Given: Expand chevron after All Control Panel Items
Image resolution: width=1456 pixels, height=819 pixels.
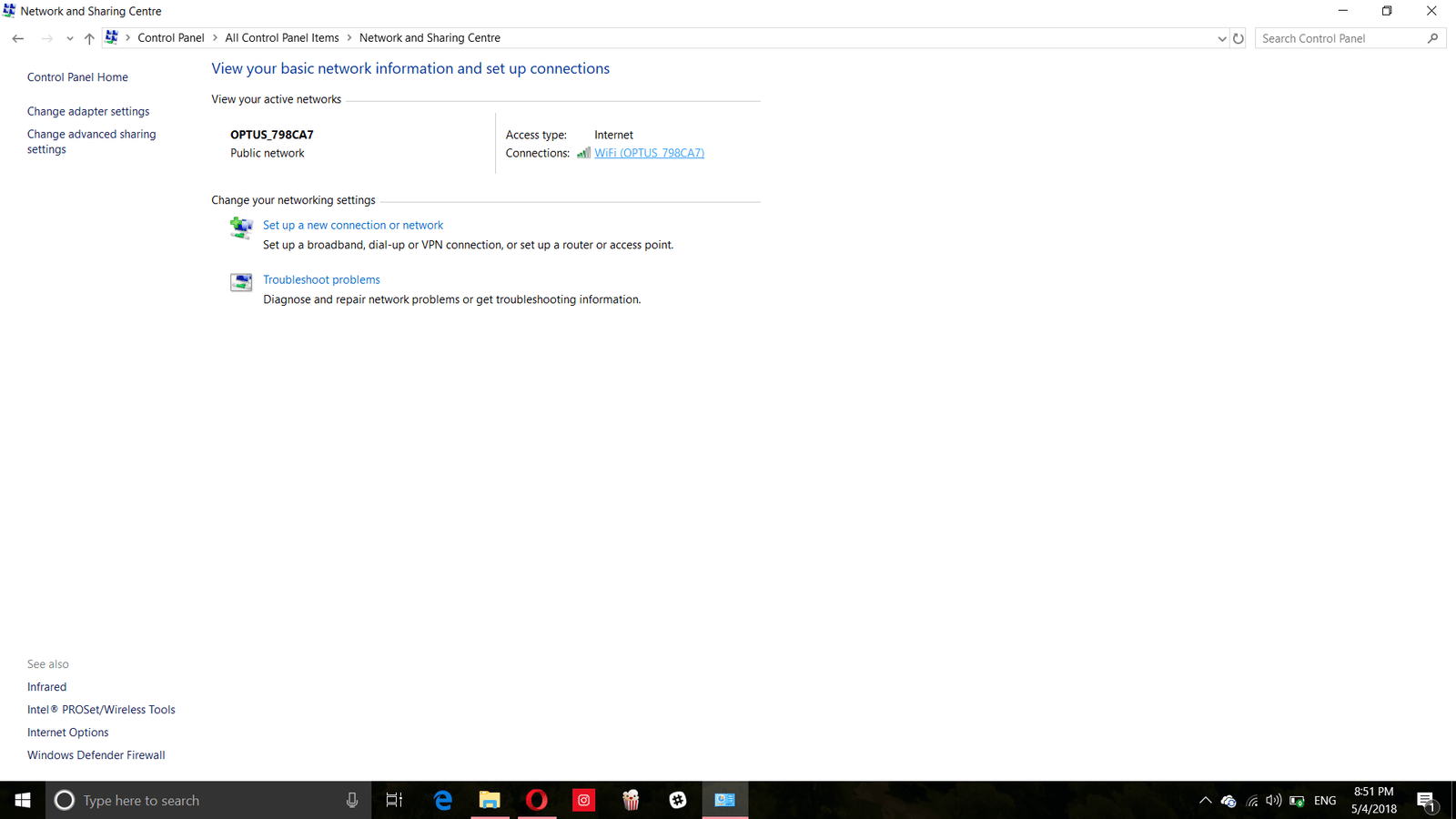Looking at the screenshot, I should 349,38.
